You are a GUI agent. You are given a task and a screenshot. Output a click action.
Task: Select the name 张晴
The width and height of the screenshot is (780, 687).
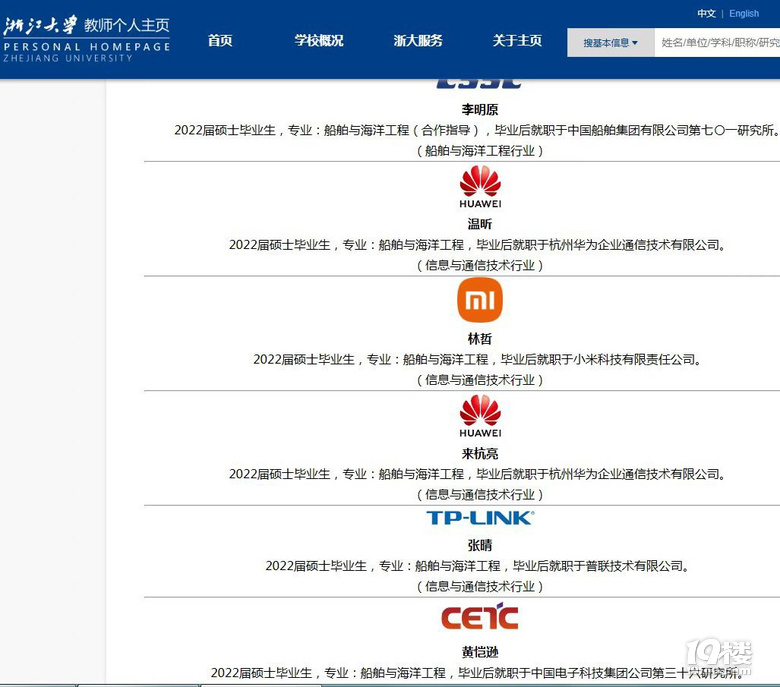pyautogui.click(x=480, y=545)
